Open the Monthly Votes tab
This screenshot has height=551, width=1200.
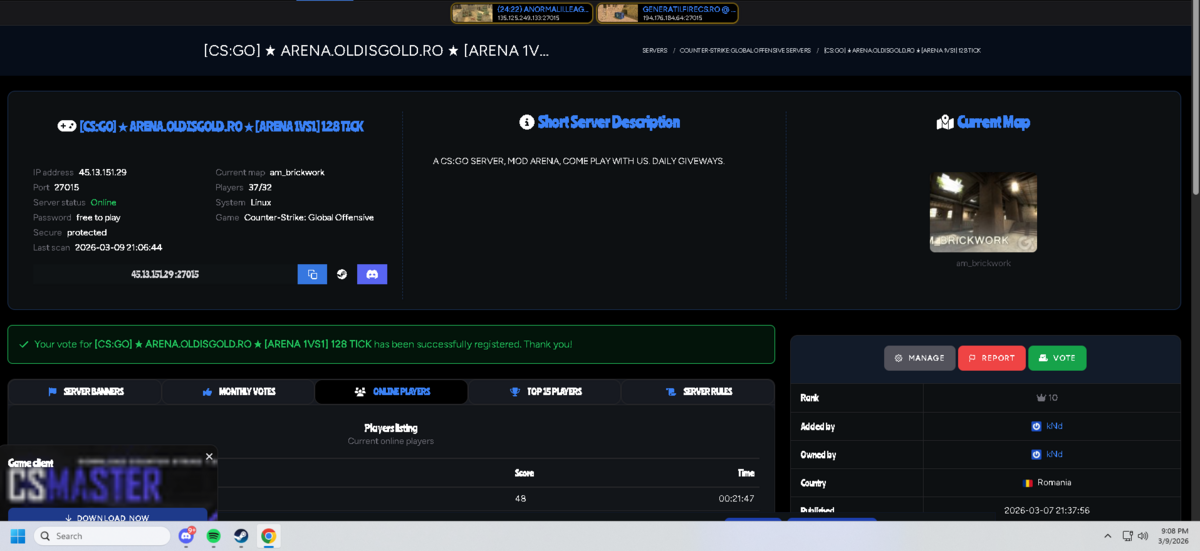238,392
